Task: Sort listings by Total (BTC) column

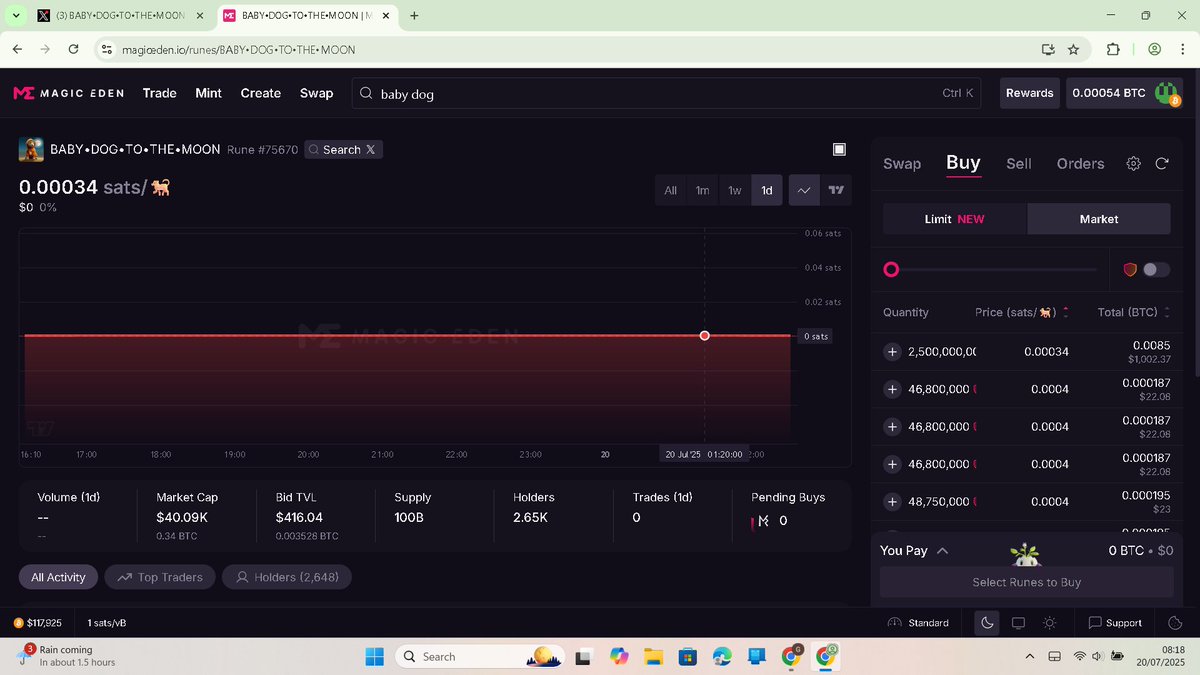Action: point(1134,312)
